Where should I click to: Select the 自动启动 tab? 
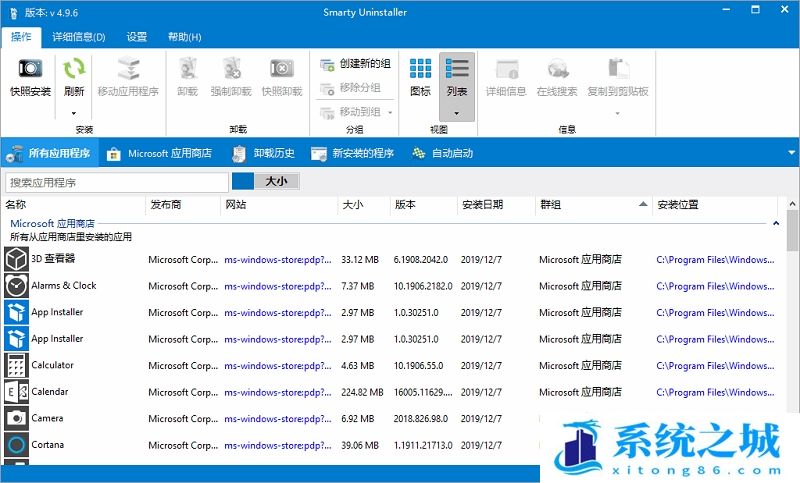click(x=442, y=153)
